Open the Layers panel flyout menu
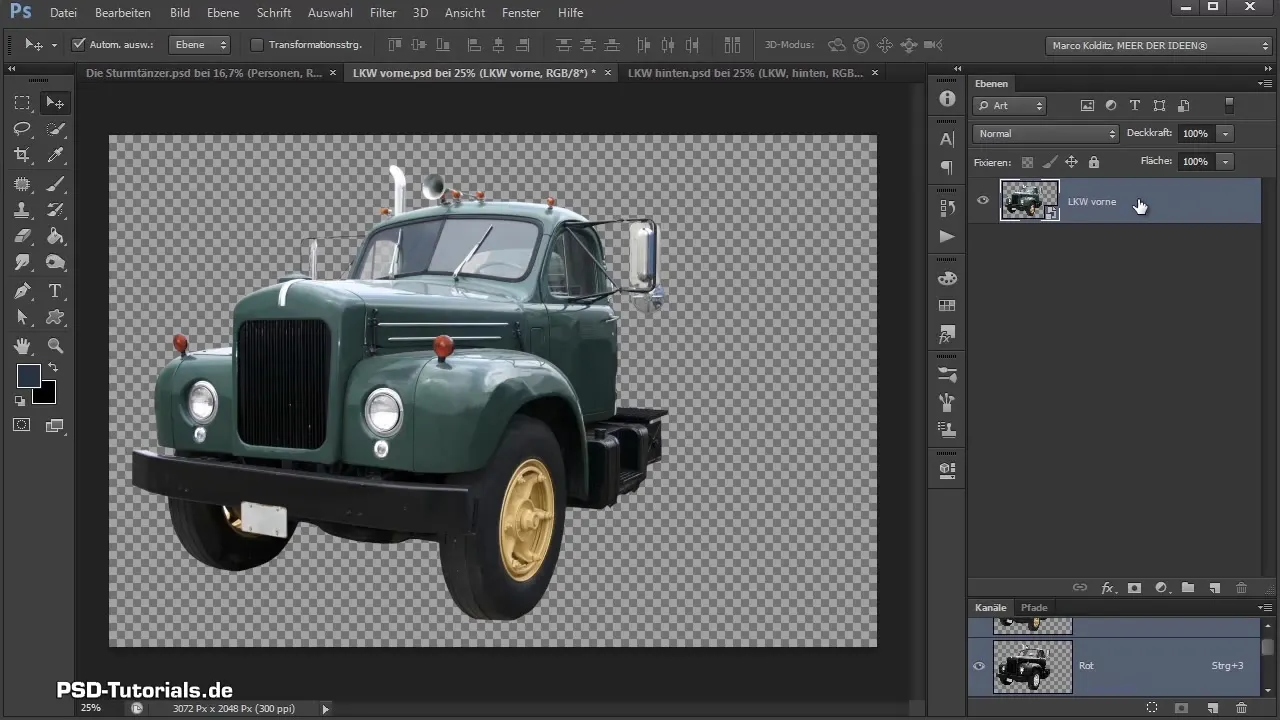Screen dimensions: 1280x720 pos(1265,83)
